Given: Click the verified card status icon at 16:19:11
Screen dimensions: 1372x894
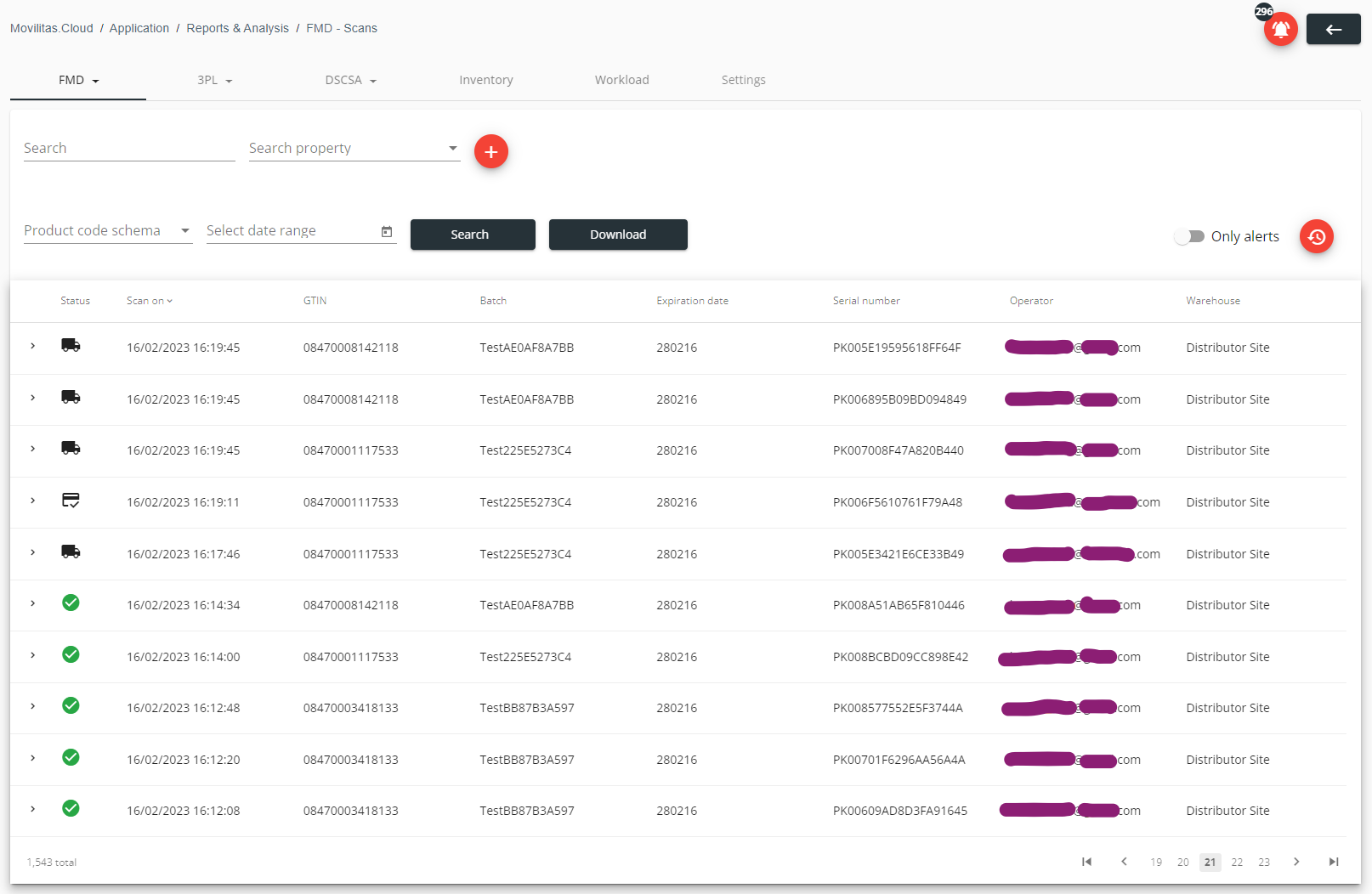Looking at the screenshot, I should click(x=71, y=500).
